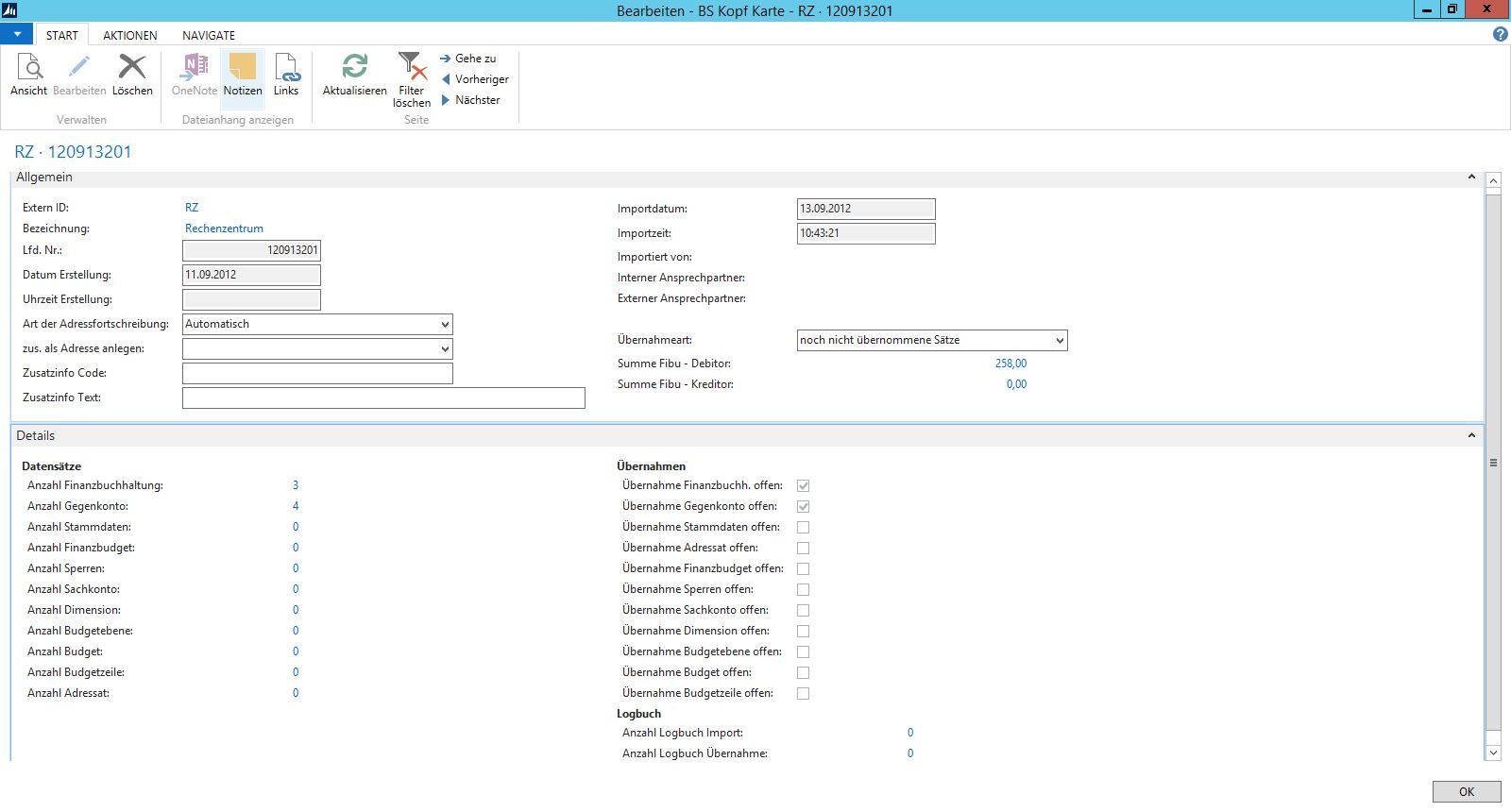The height and width of the screenshot is (812, 1511).
Task: Go to the Nächster (next) record
Action: click(x=471, y=100)
